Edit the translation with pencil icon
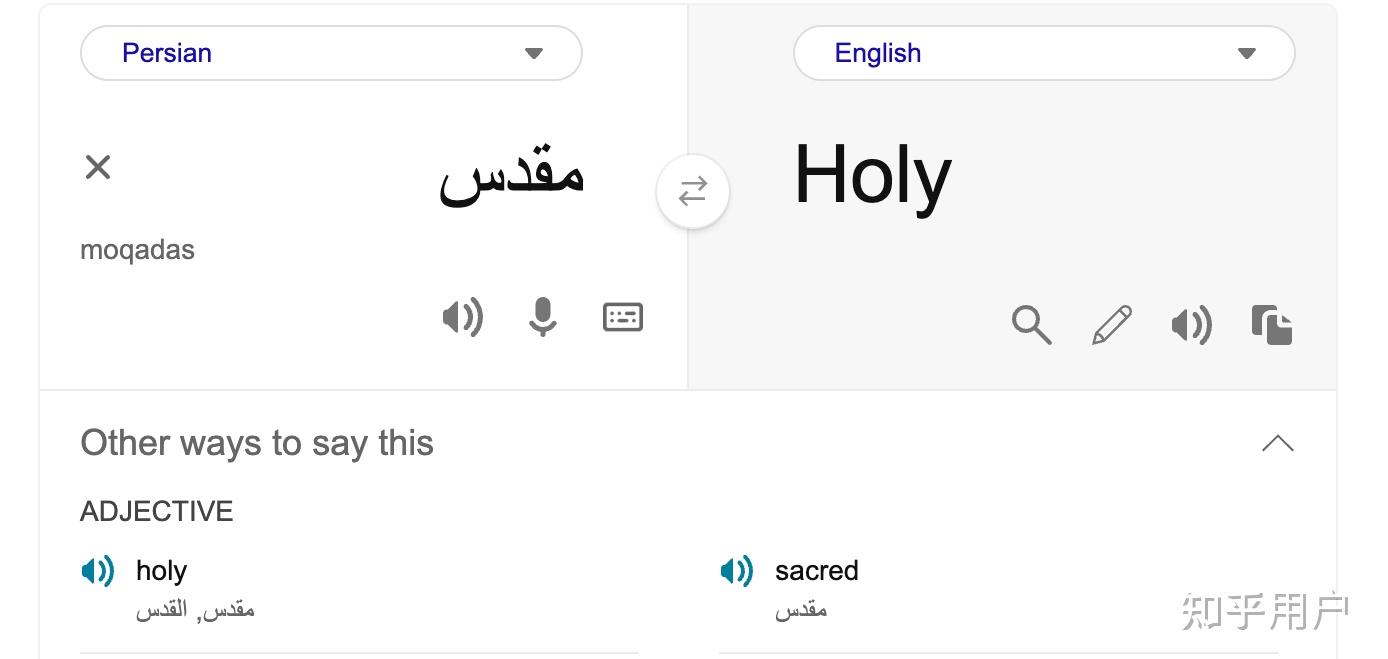Image resolution: width=1388 pixels, height=659 pixels. pyautogui.click(x=1111, y=325)
